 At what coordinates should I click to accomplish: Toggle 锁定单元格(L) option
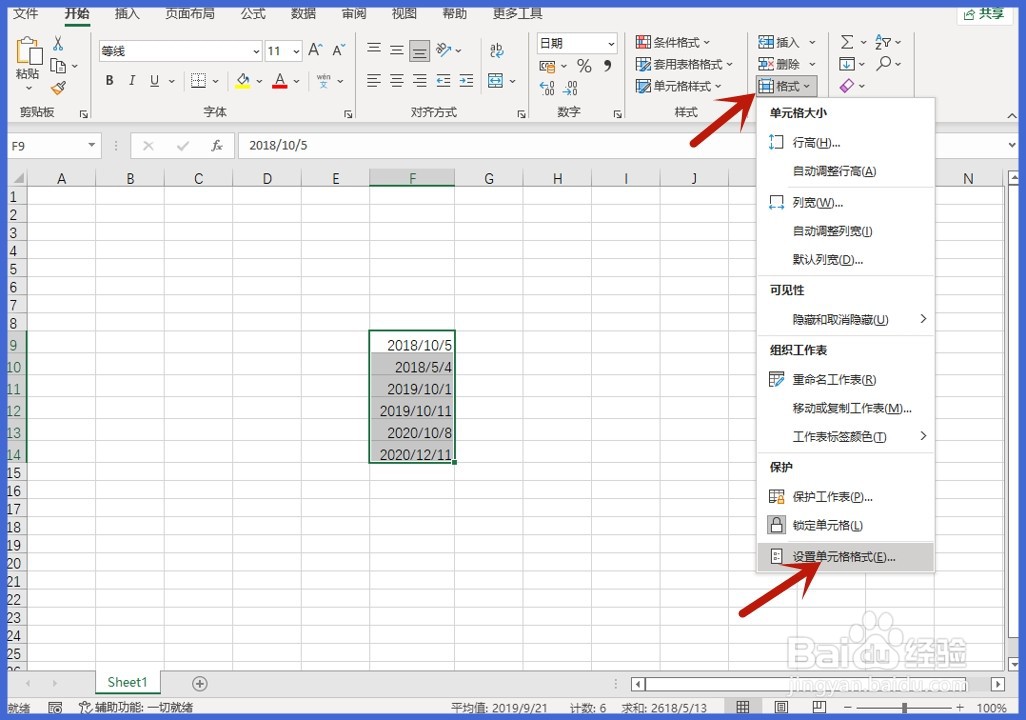pos(845,526)
